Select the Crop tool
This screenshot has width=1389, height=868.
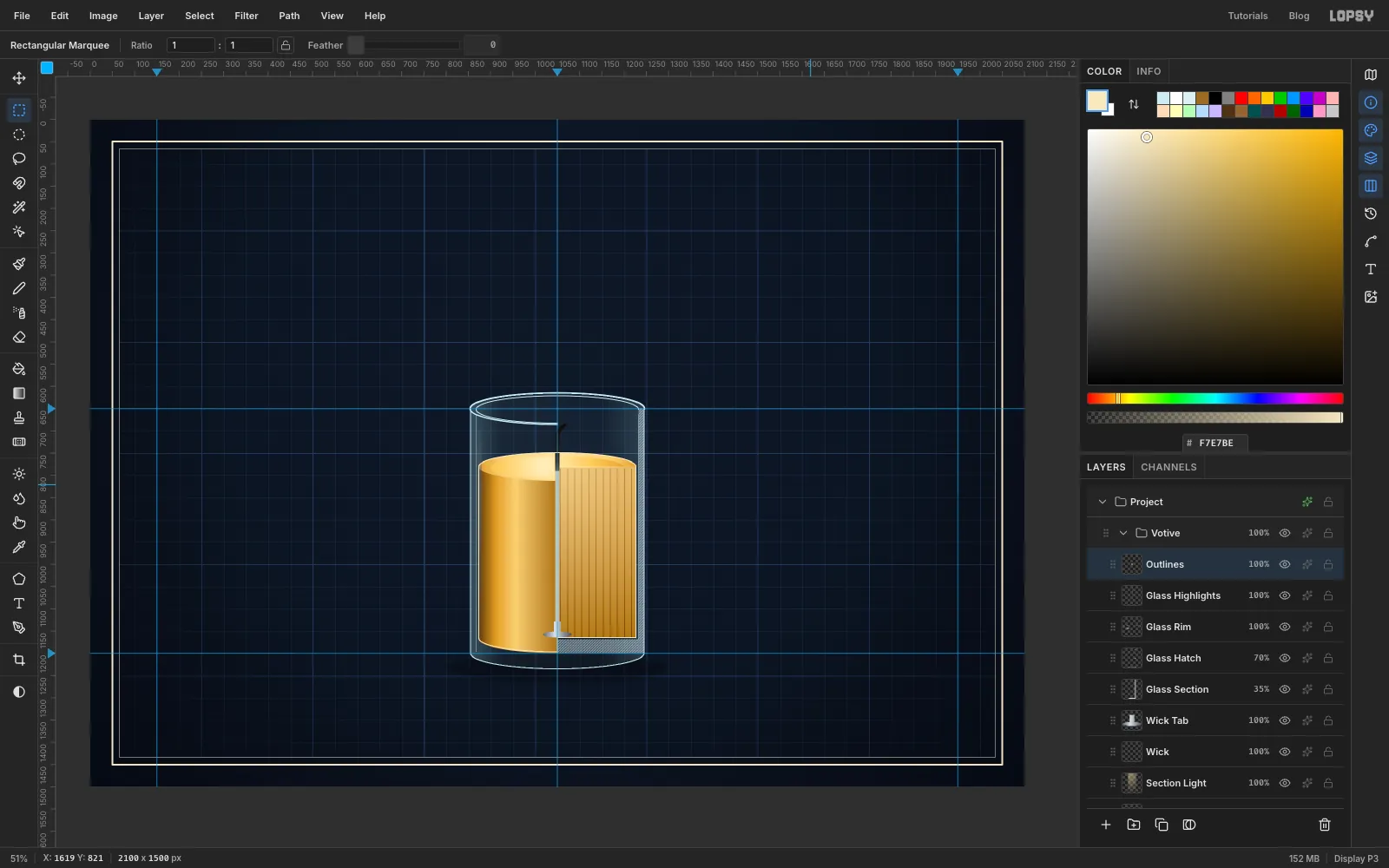coord(19,660)
